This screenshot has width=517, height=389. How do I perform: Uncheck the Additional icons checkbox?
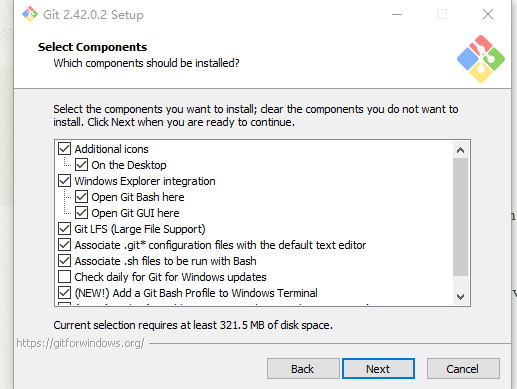[x=65, y=149]
